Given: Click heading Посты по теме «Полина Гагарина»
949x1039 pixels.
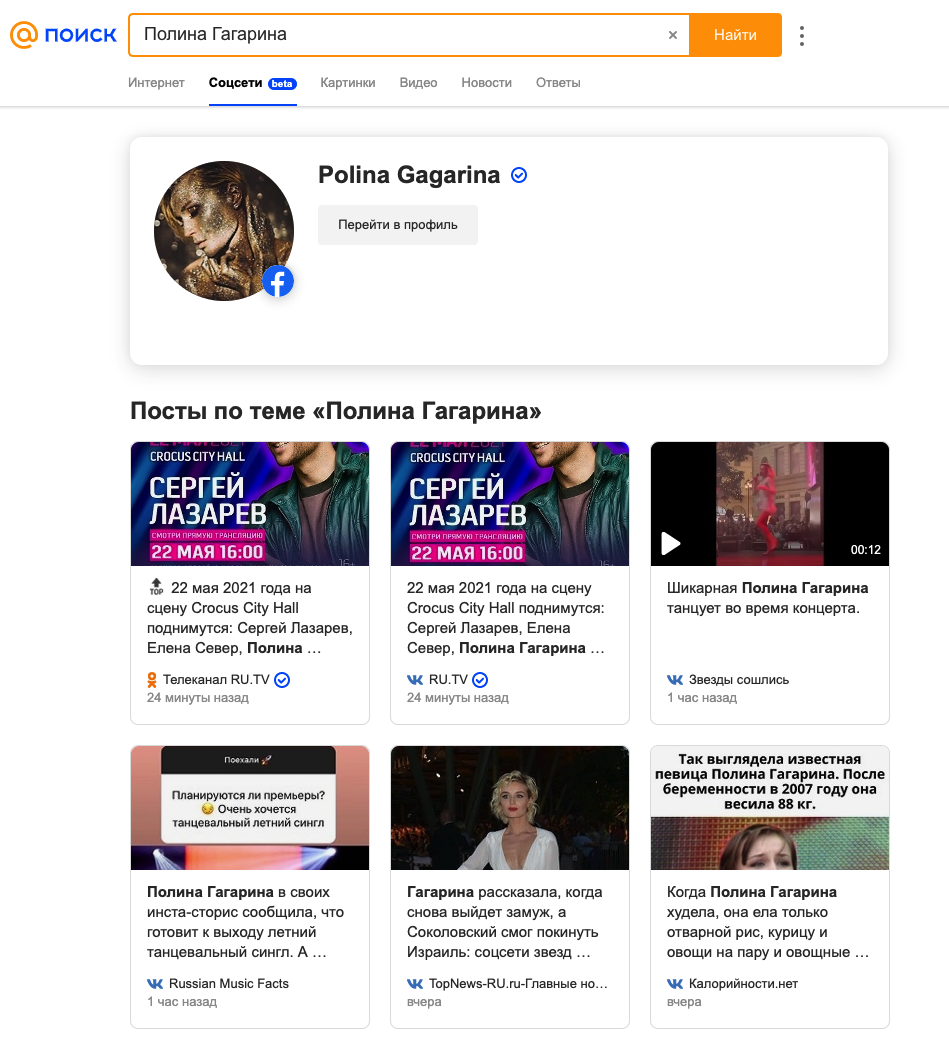Looking at the screenshot, I should pyautogui.click(x=335, y=411).
